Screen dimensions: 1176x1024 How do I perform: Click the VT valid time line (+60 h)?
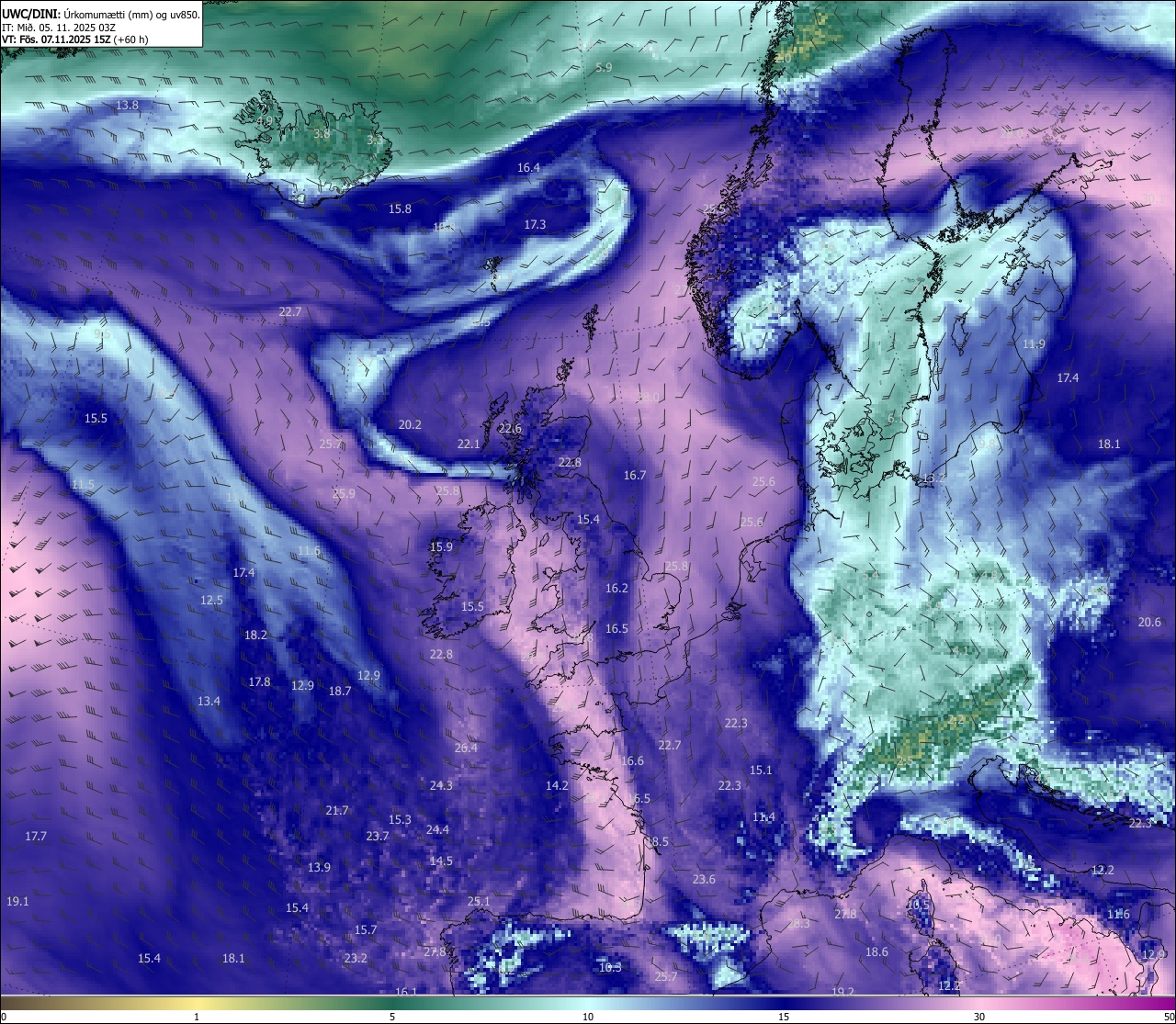pyautogui.click(x=74, y=39)
